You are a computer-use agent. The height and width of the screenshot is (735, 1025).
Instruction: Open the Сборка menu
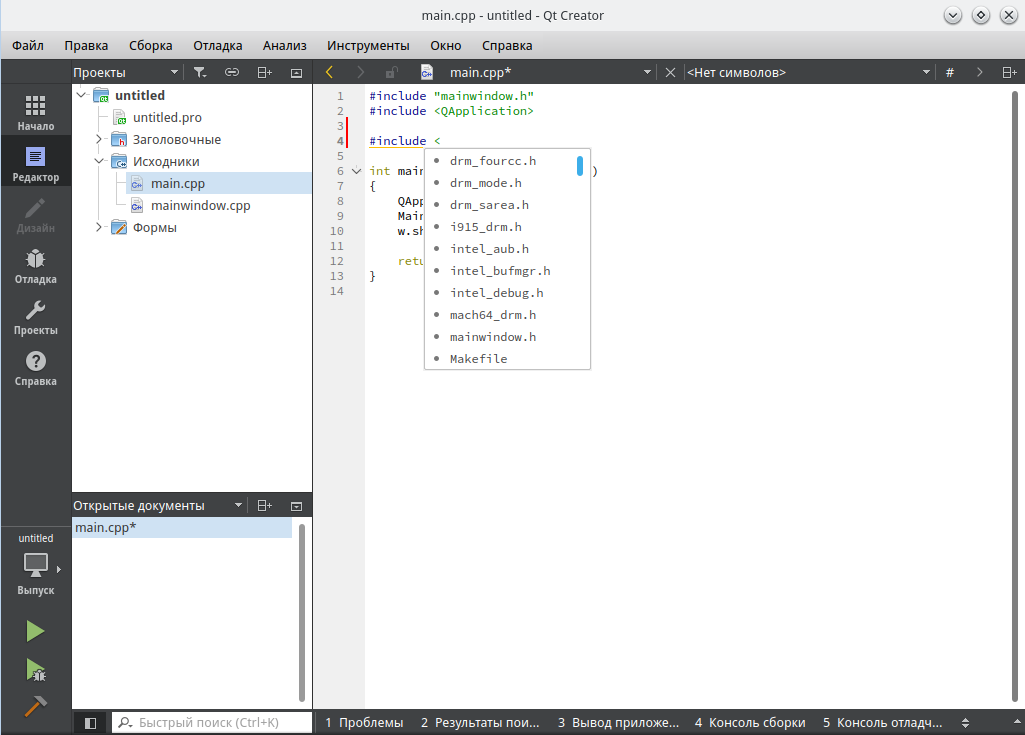click(x=150, y=45)
